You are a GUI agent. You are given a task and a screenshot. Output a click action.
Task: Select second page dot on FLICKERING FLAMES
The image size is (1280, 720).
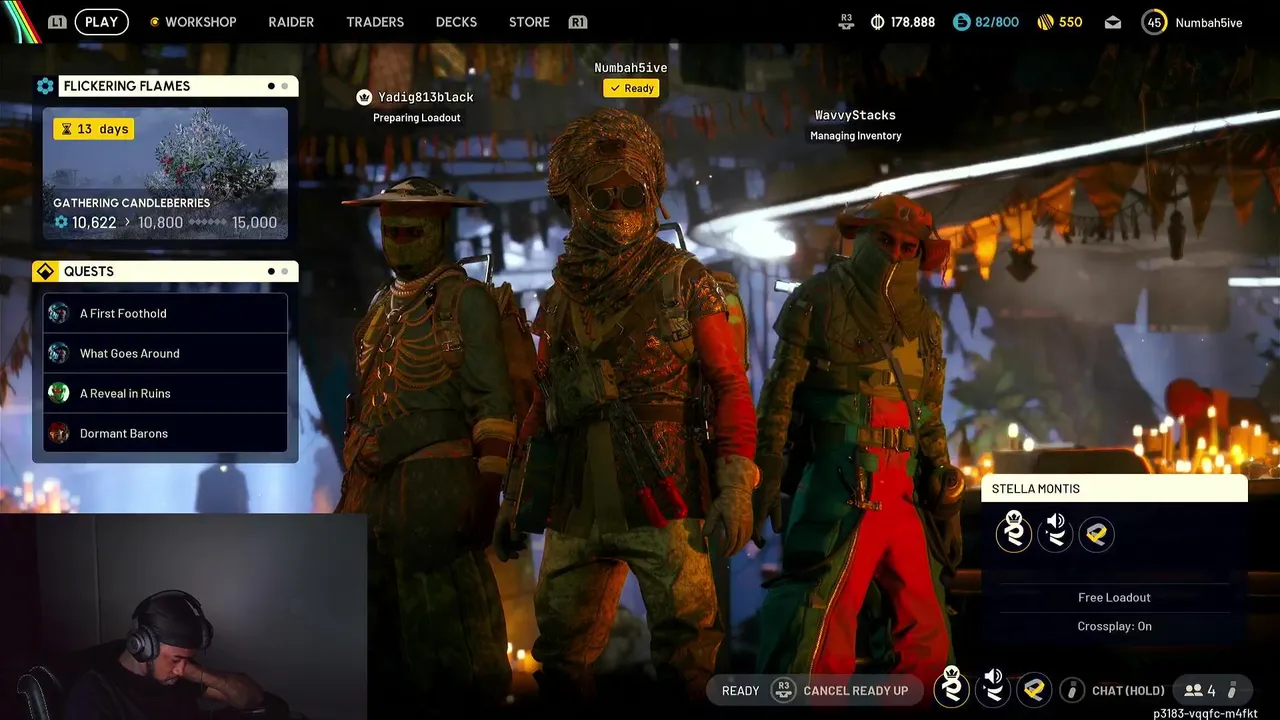(284, 86)
